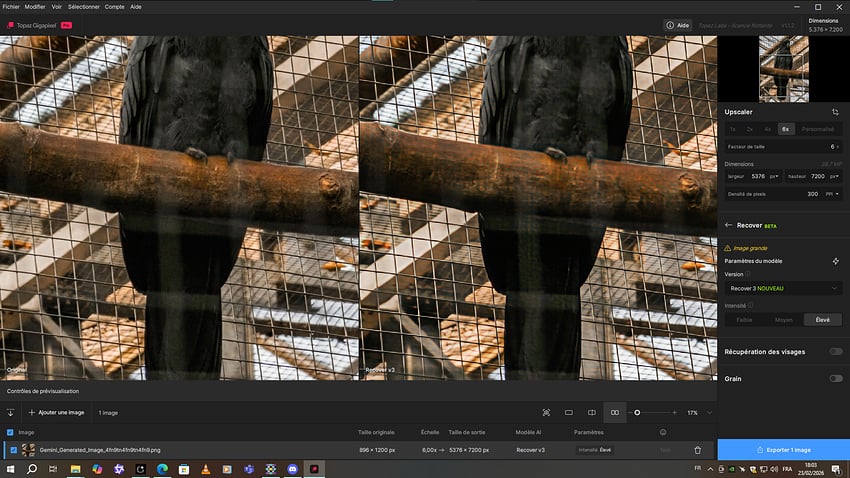850x478 pixels.
Task: Click Ajouter une image button
Action: pyautogui.click(x=58, y=412)
